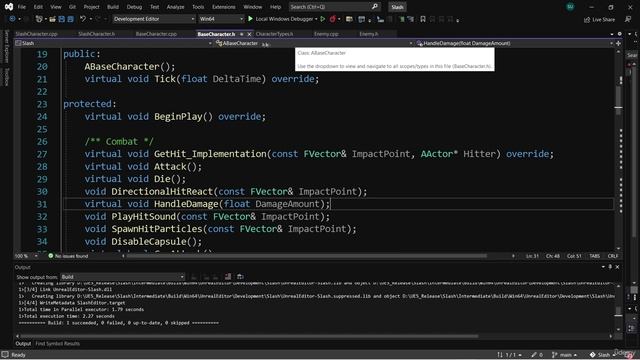Click the pending changes pencil icon
This screenshot has width=640, height=360.
[534, 355]
